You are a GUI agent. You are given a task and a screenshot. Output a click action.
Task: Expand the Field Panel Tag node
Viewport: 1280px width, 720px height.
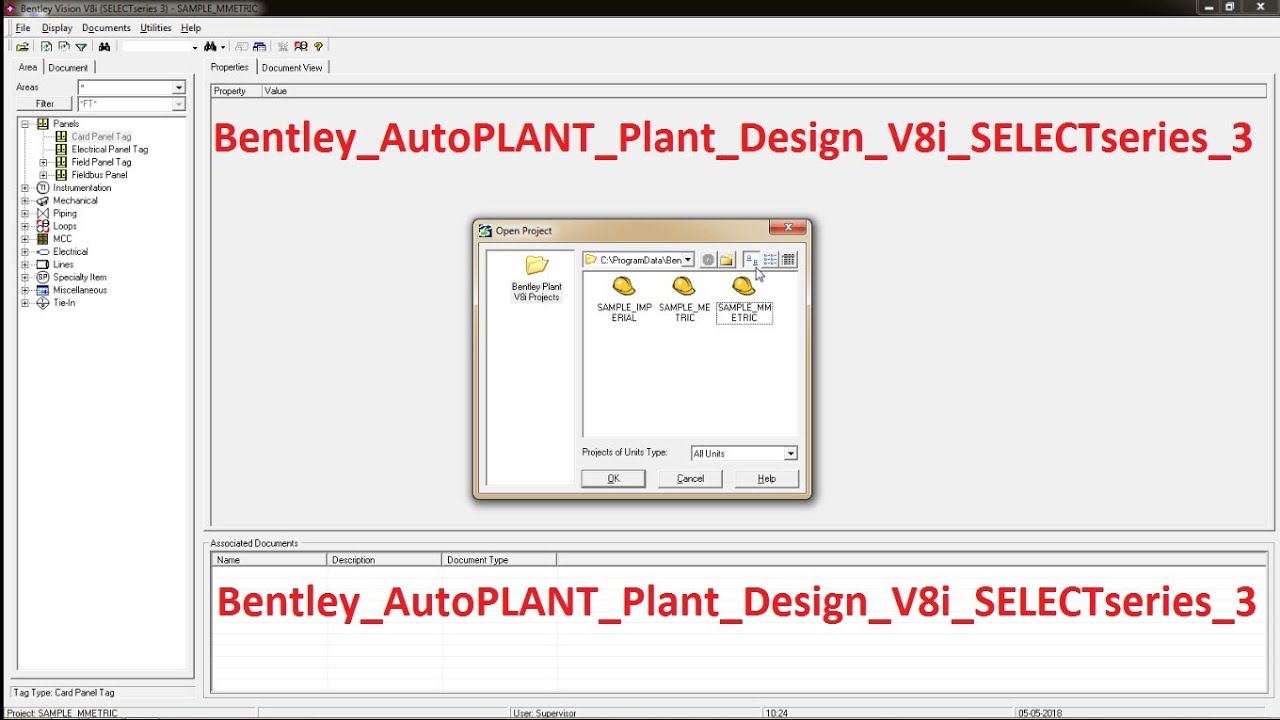[x=43, y=162]
